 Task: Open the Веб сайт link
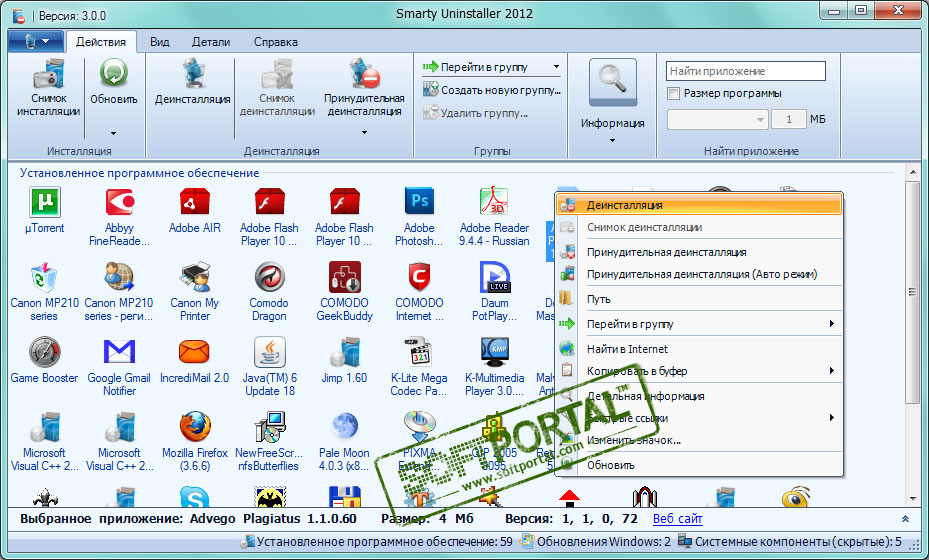677,519
